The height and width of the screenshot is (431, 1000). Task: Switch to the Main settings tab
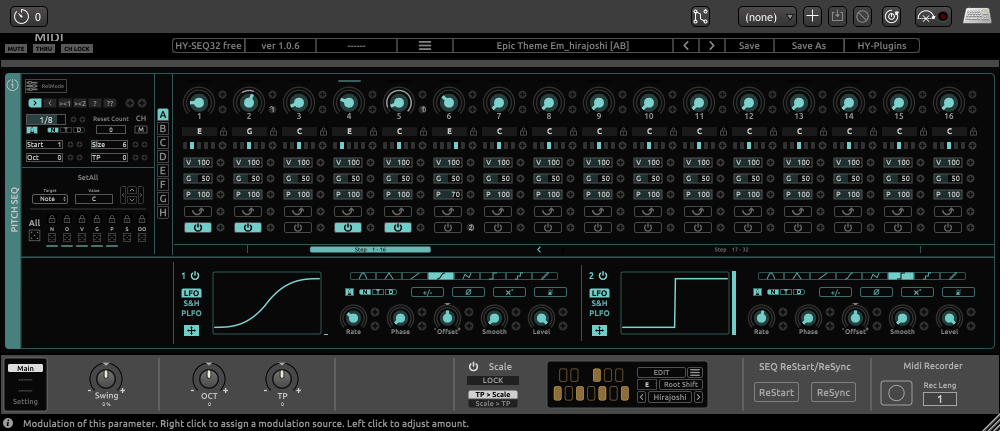[x=24, y=368]
